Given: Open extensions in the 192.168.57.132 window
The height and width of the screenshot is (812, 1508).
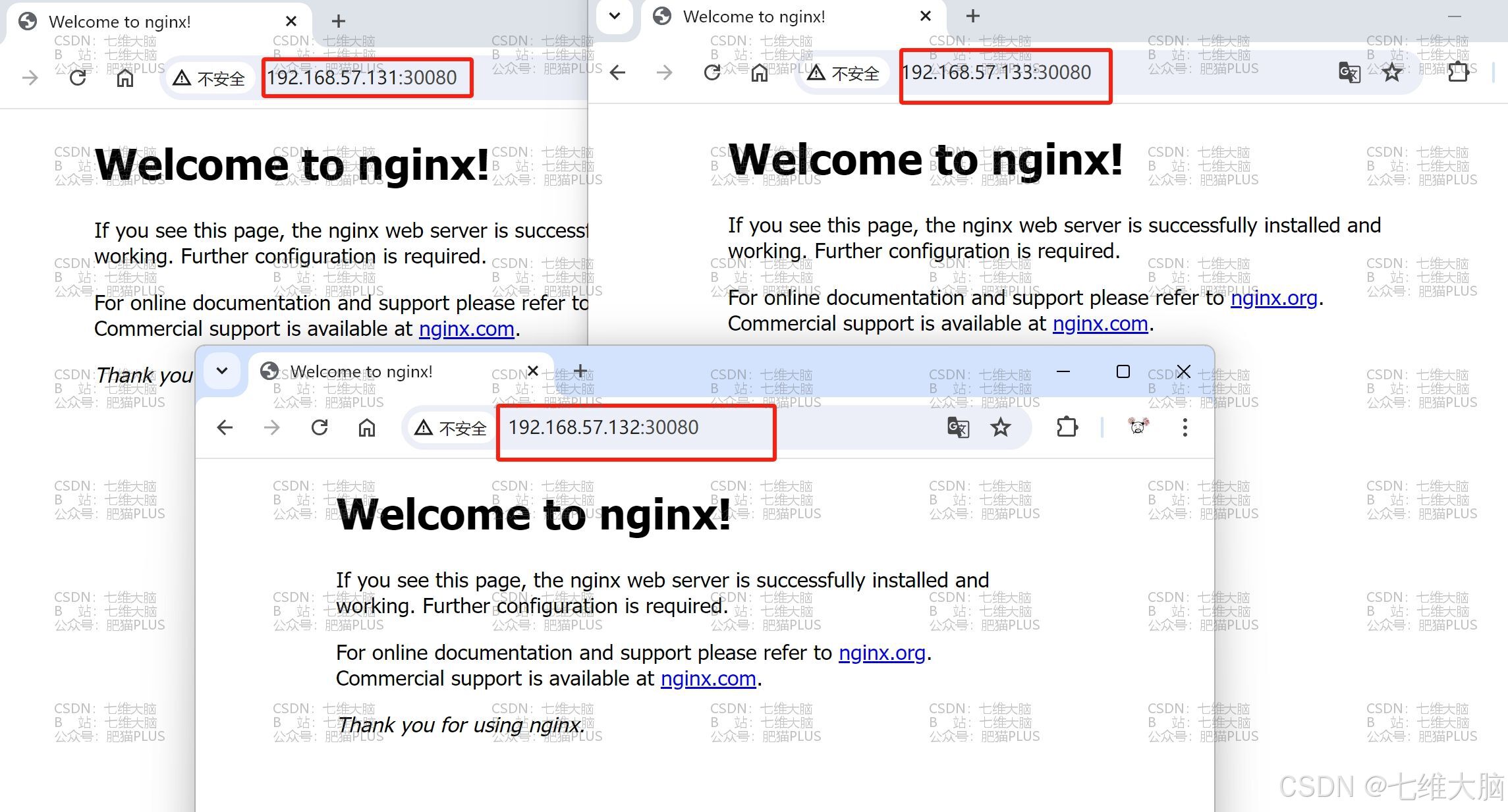Looking at the screenshot, I should tap(1067, 427).
